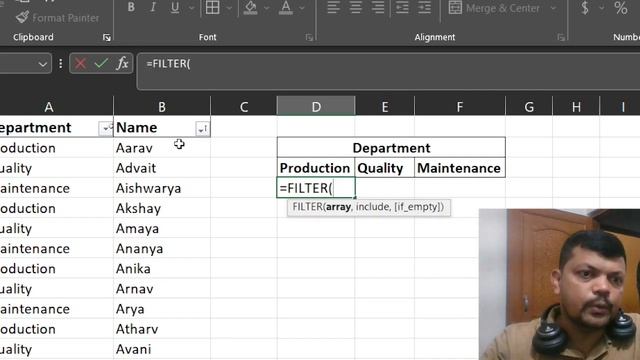This screenshot has width=640, height=360.
Task: Open Font settings dialog launcher
Action: (309, 38)
